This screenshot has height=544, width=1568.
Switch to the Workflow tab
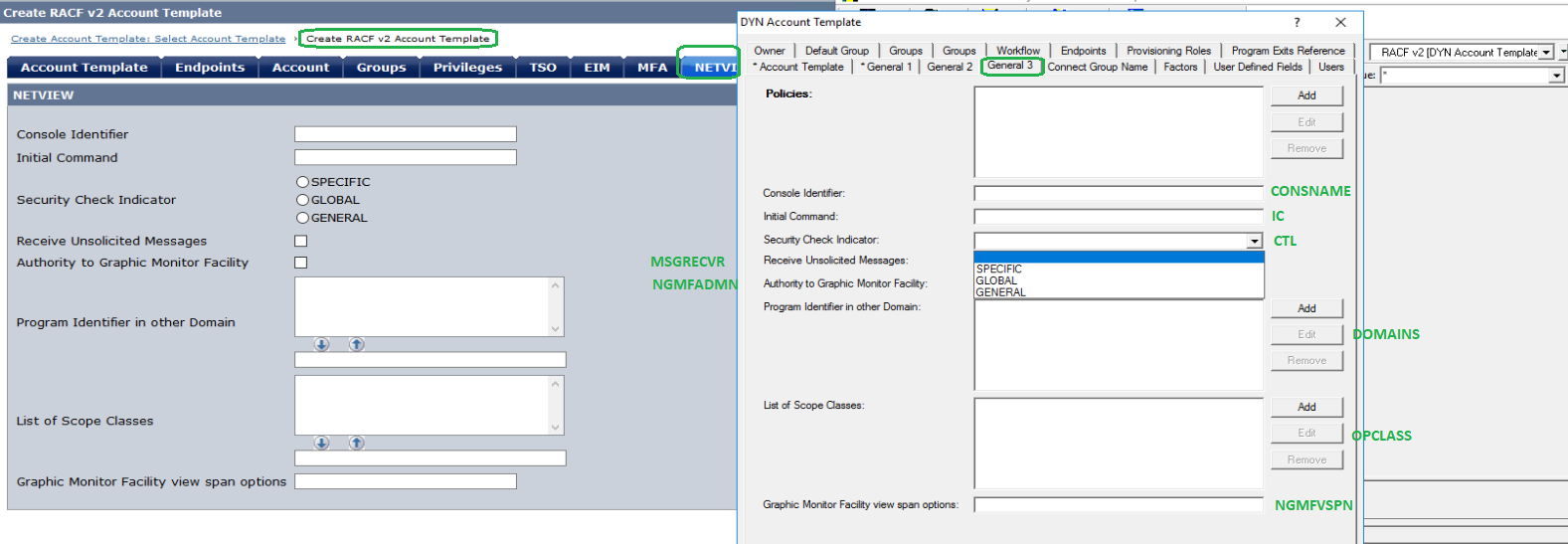1018,51
